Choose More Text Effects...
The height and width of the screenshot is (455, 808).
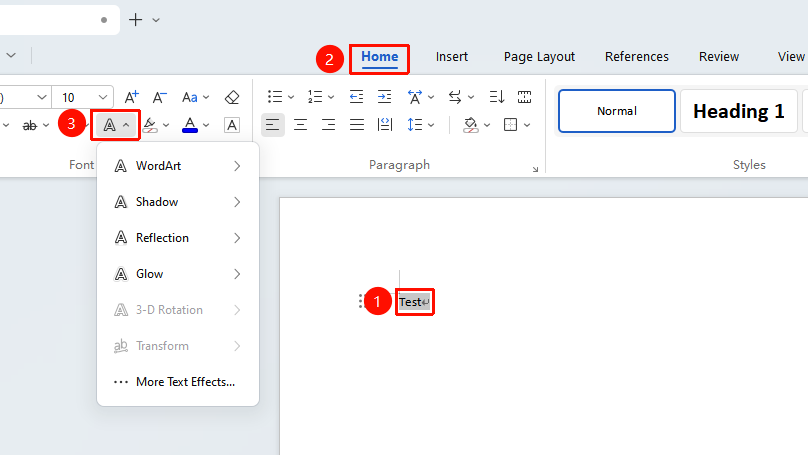tap(178, 382)
